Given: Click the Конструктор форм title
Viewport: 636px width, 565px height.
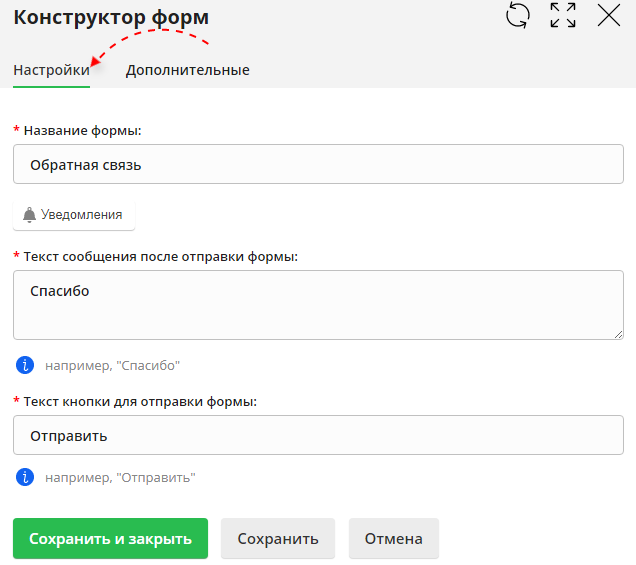Looking at the screenshot, I should (111, 17).
